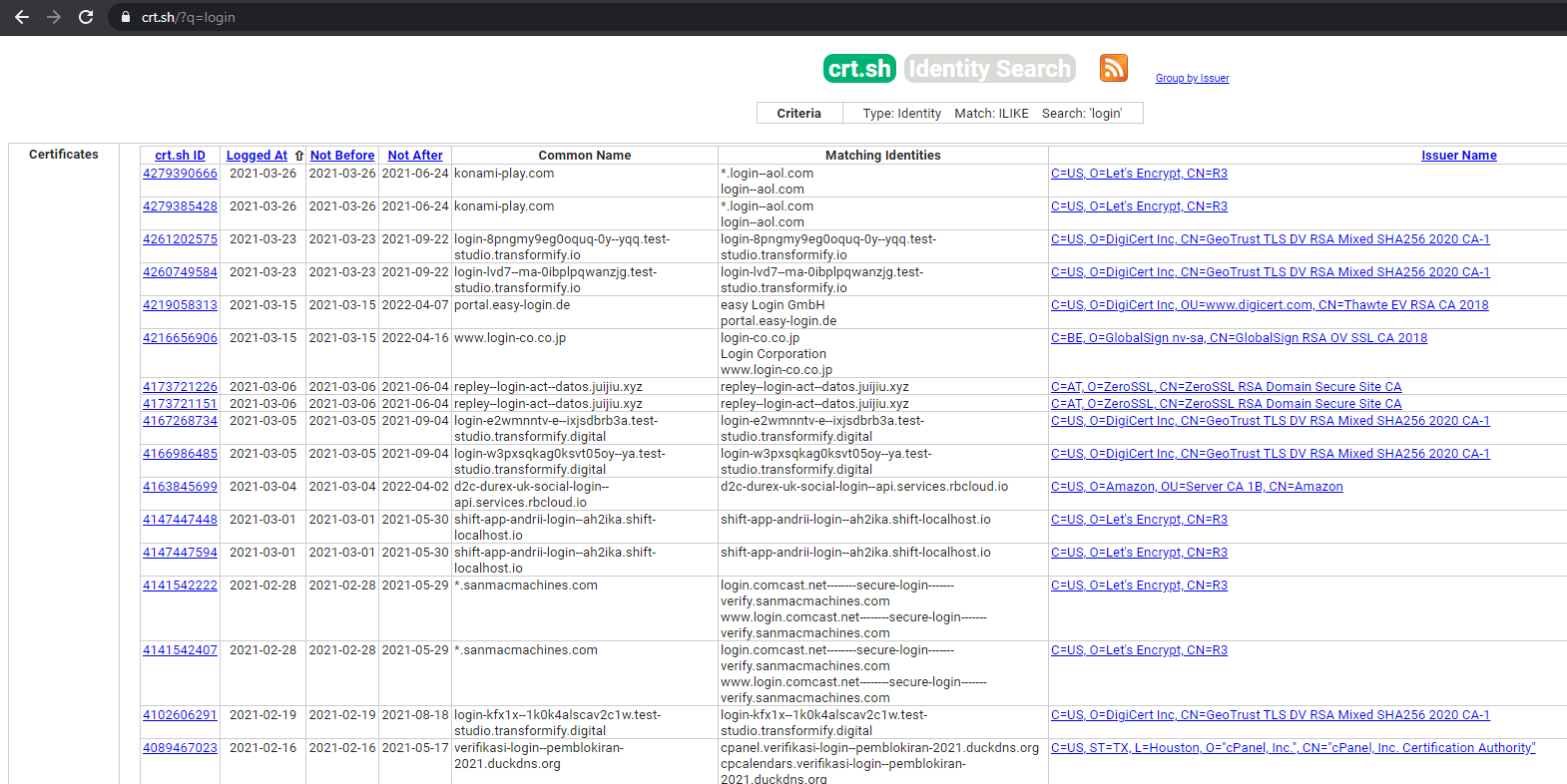
Task: Click the Logged At sort arrow
Action: pyautogui.click(x=298, y=156)
